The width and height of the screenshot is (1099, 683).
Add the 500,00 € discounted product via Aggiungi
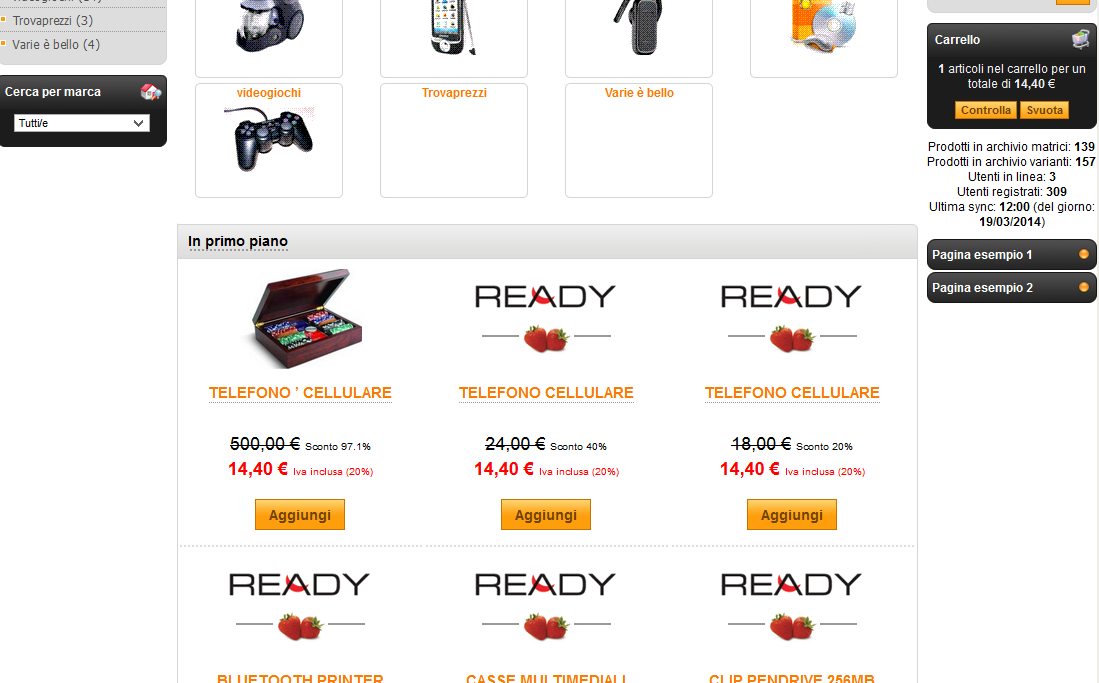[300, 515]
